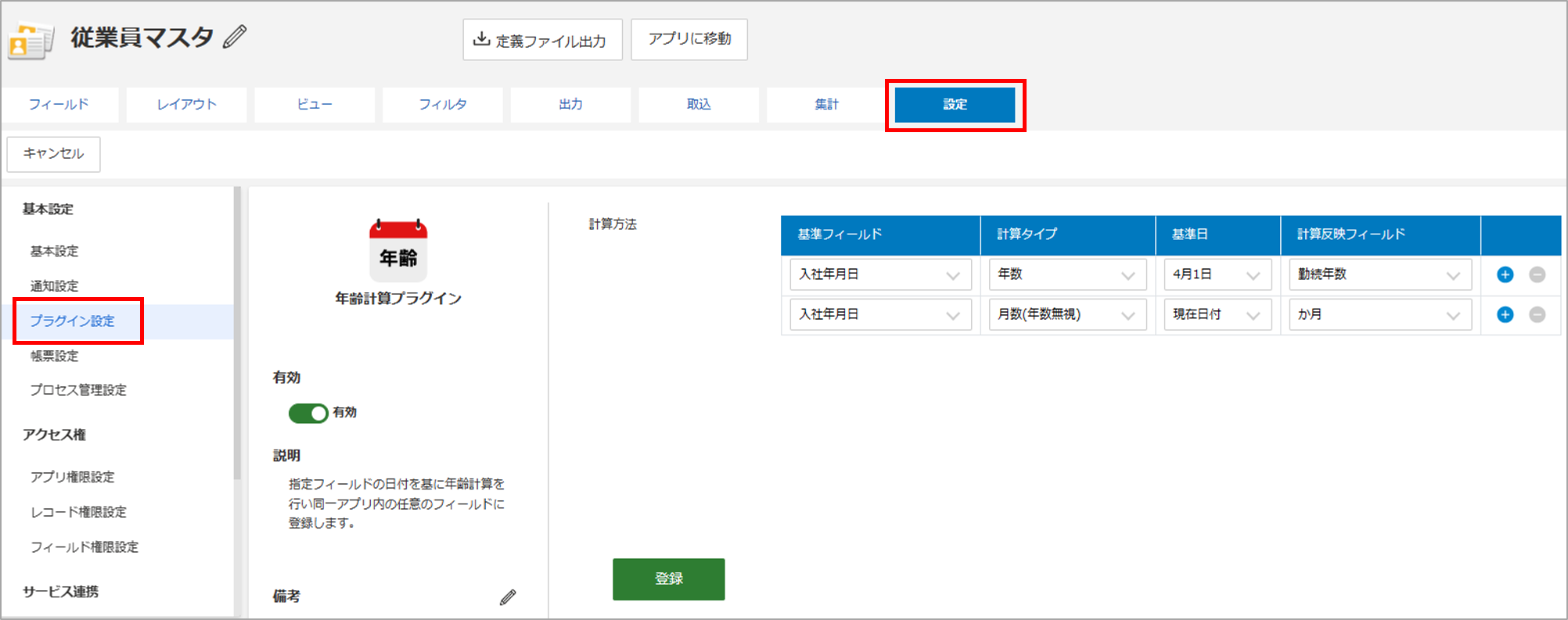Switch to the レイアウト tab
Screen dimensions: 1568x620
click(186, 105)
